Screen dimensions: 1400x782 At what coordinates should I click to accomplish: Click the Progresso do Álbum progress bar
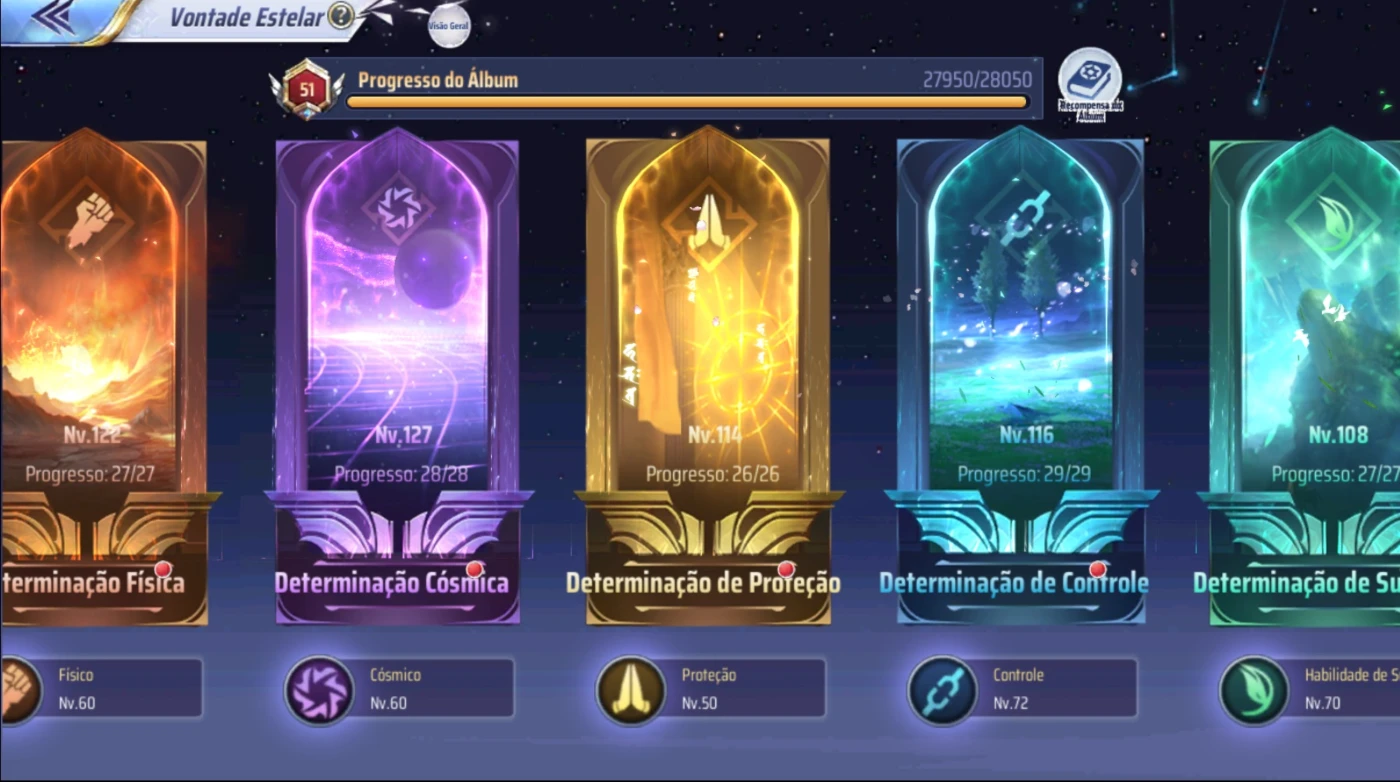tap(687, 102)
